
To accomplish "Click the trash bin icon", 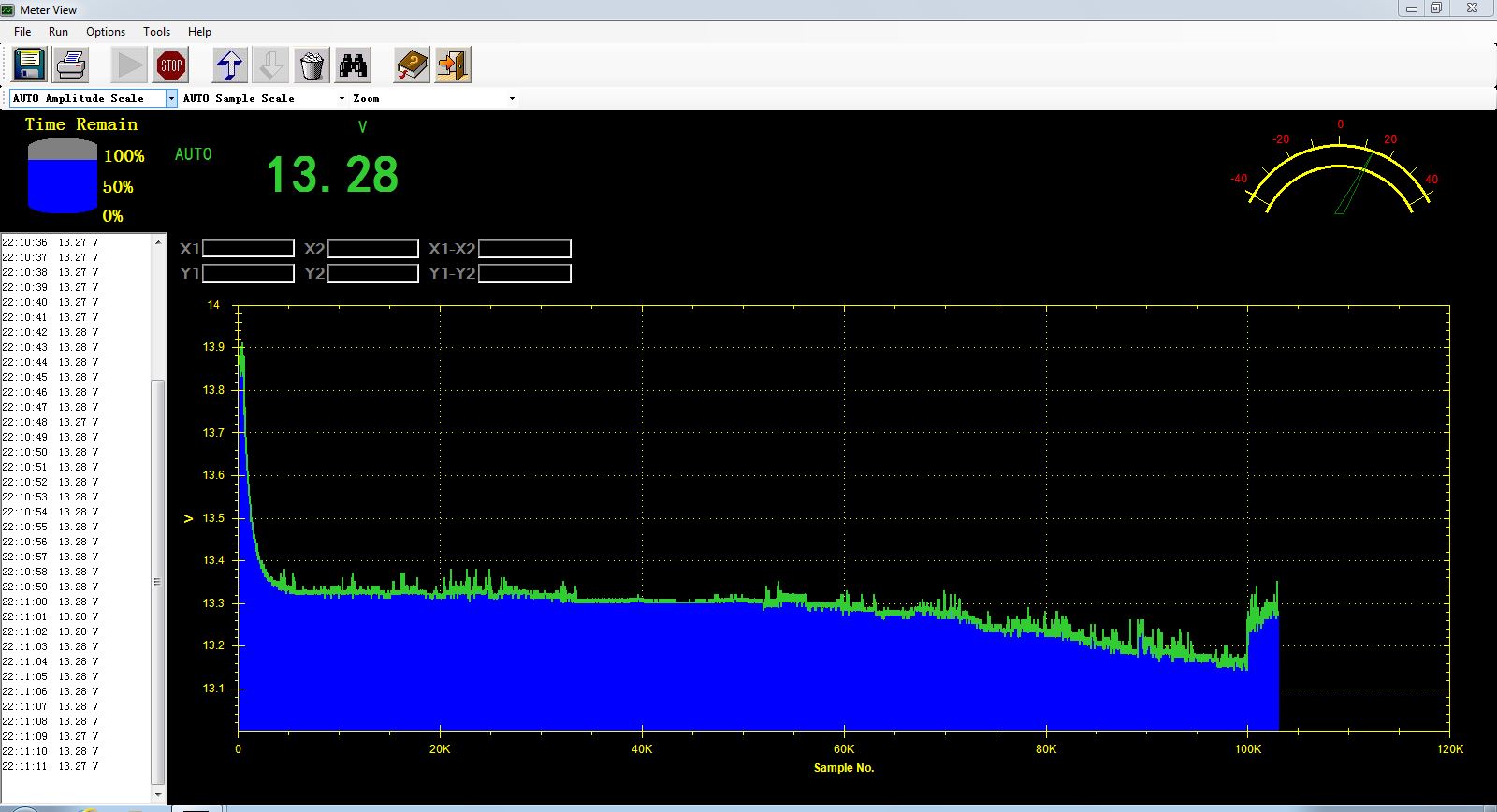I will [312, 65].
